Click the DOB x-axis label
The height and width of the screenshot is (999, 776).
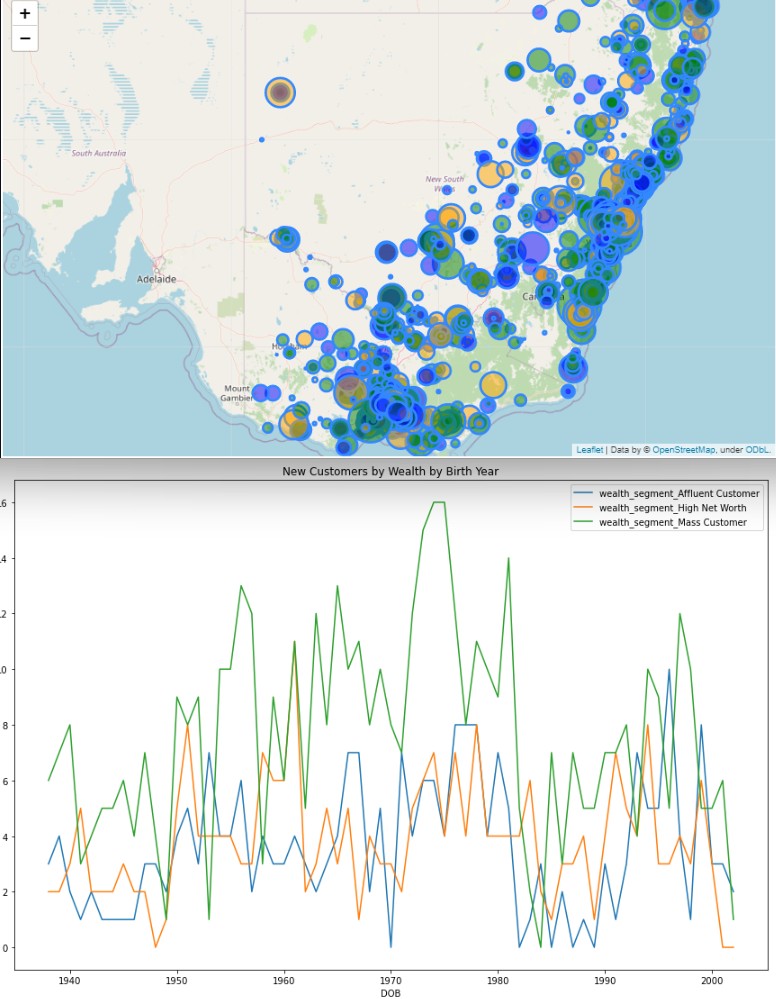(390, 993)
